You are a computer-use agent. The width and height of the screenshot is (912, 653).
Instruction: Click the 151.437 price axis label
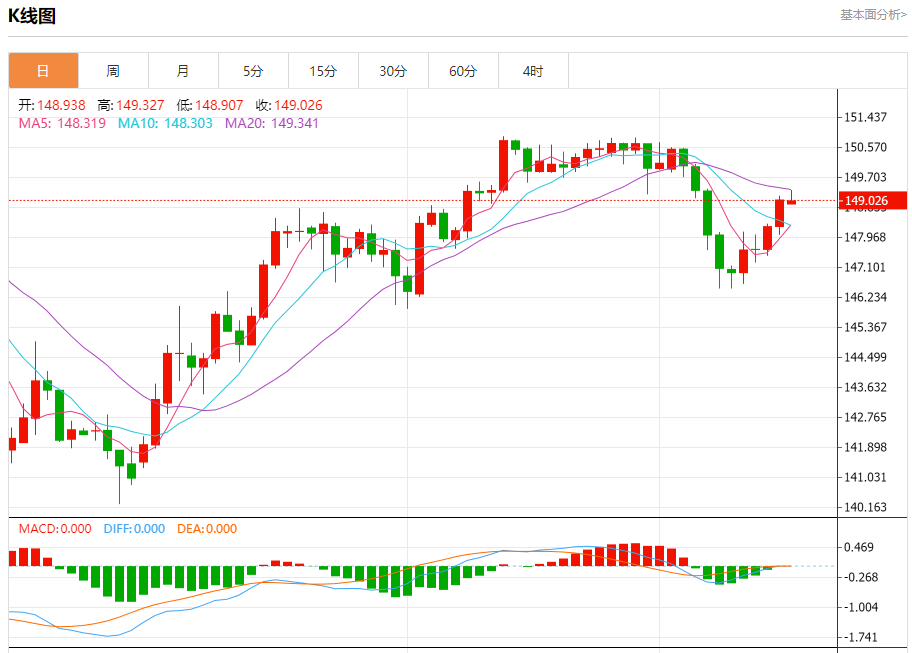866,117
